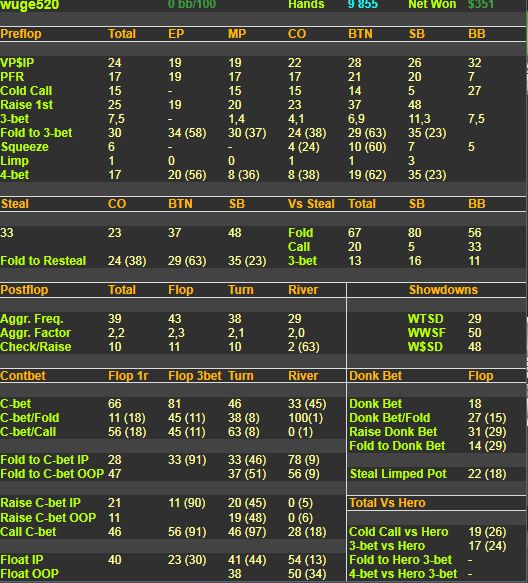Select Check/Raise river value 2 (63)
Viewport: 528px width, 583px height.
click(304, 347)
